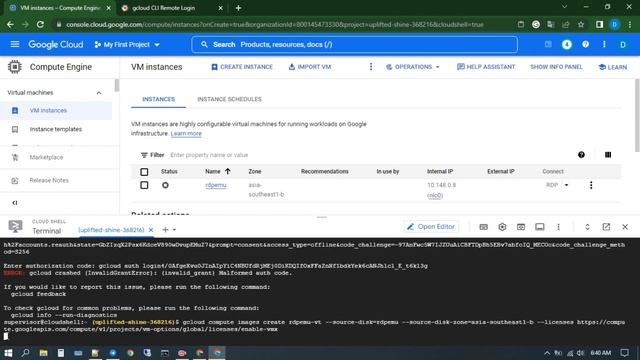This screenshot has width=640, height=360.
Task: Add a new Cloud Shell tab
Action: [x=165, y=230]
